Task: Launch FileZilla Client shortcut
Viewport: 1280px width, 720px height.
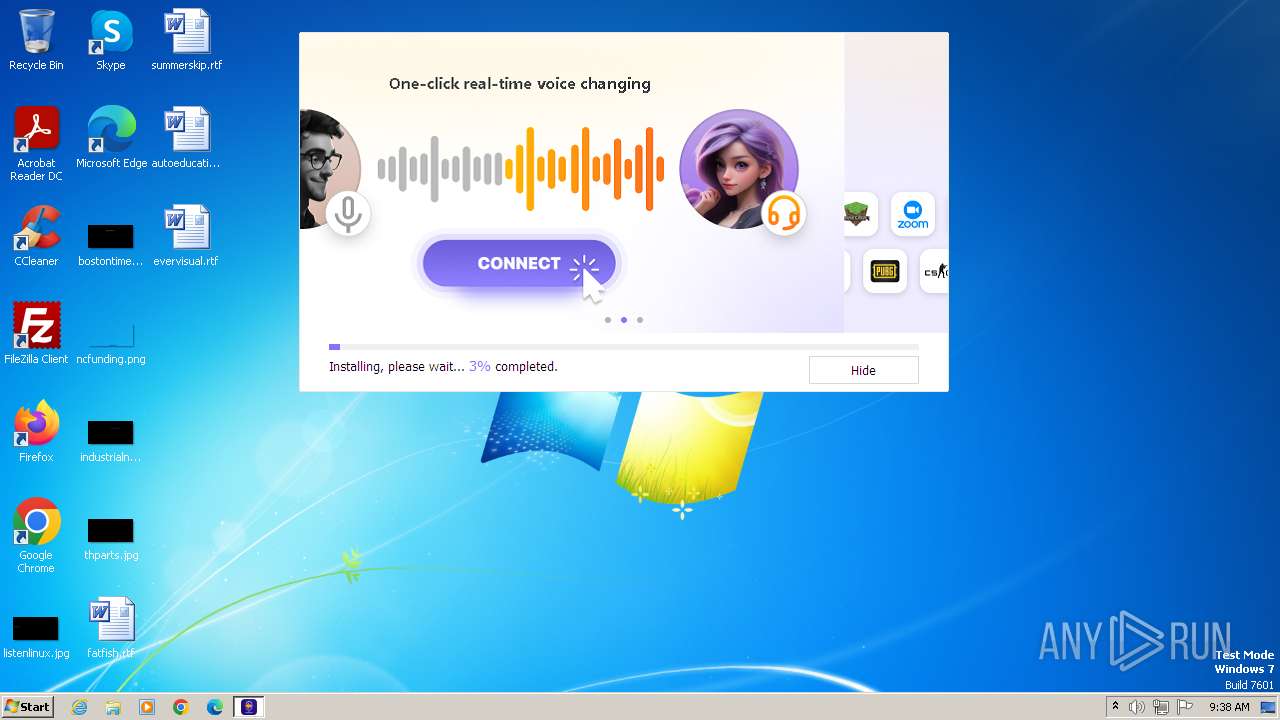Action: [36, 333]
